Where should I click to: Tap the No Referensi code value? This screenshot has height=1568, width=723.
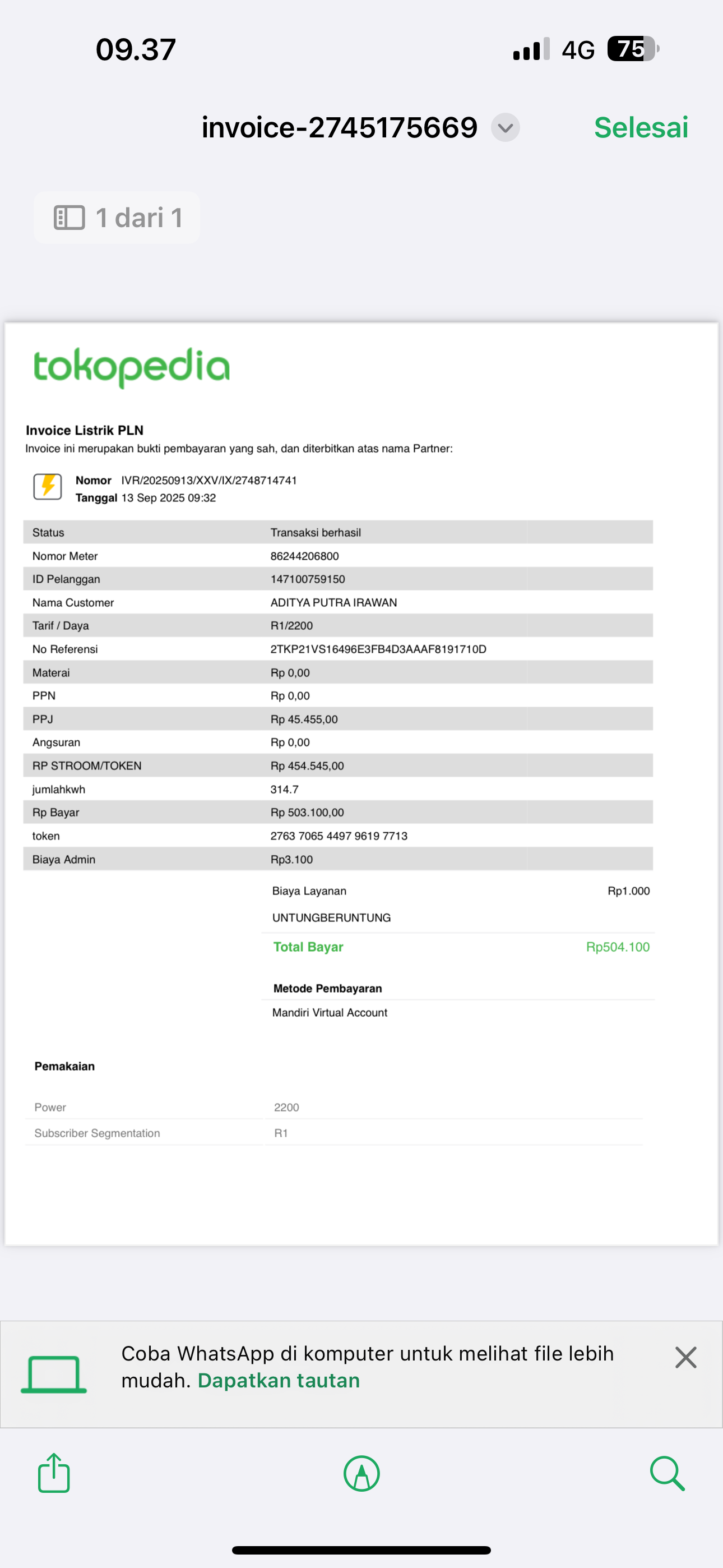[x=378, y=649]
